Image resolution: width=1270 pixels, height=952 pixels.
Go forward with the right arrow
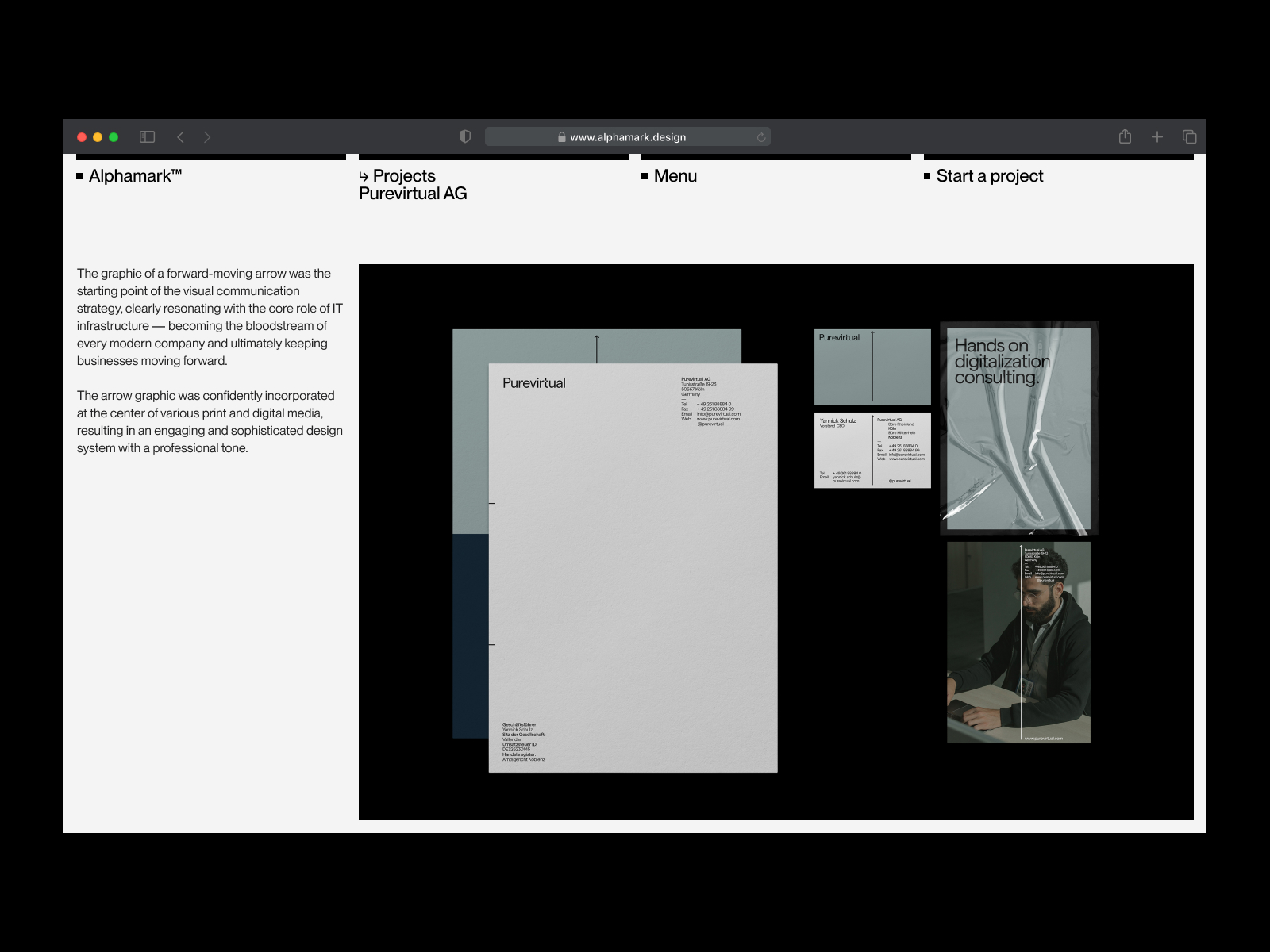click(x=207, y=137)
